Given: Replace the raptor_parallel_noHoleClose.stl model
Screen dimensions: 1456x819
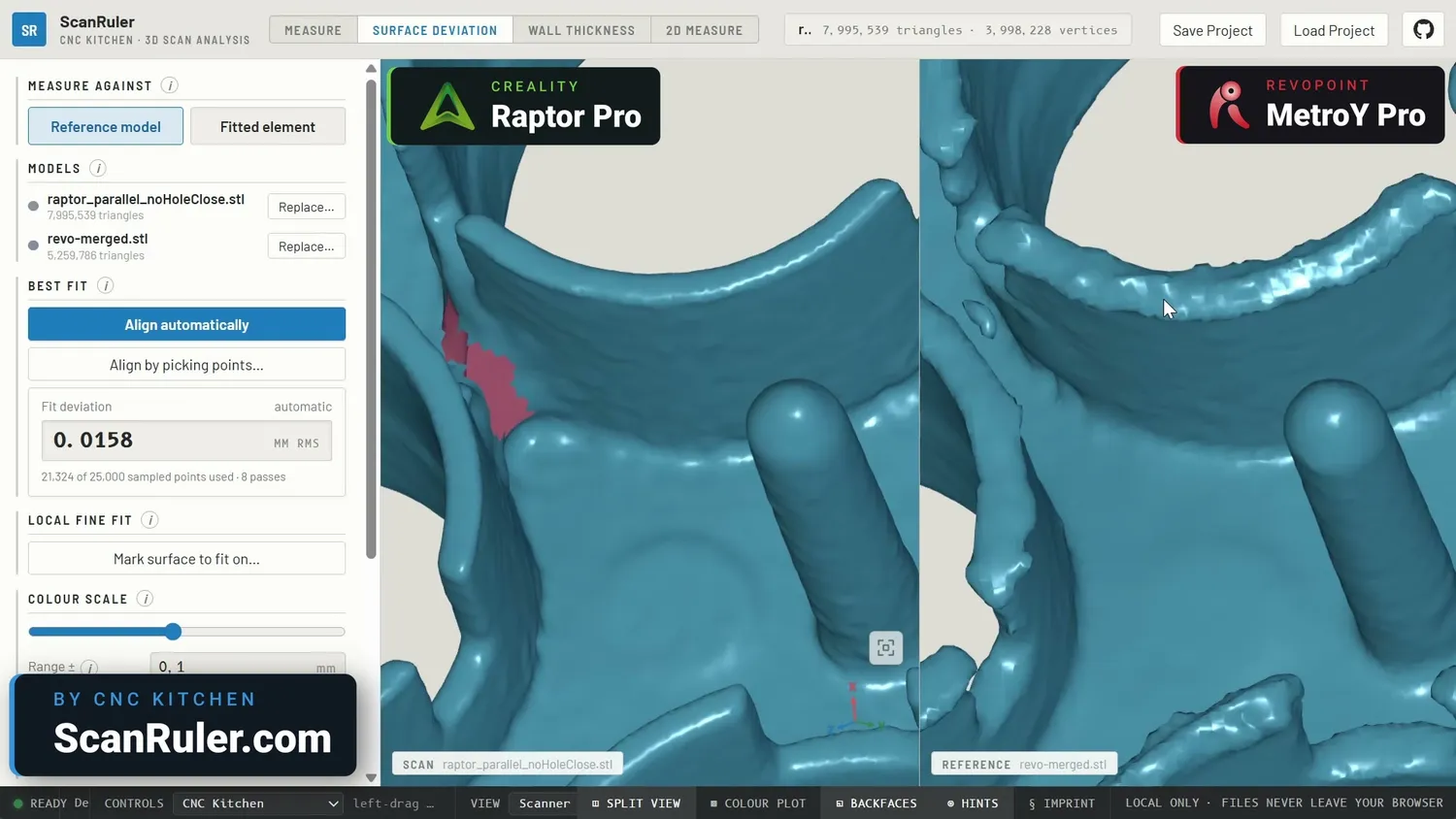Looking at the screenshot, I should pyautogui.click(x=306, y=207).
